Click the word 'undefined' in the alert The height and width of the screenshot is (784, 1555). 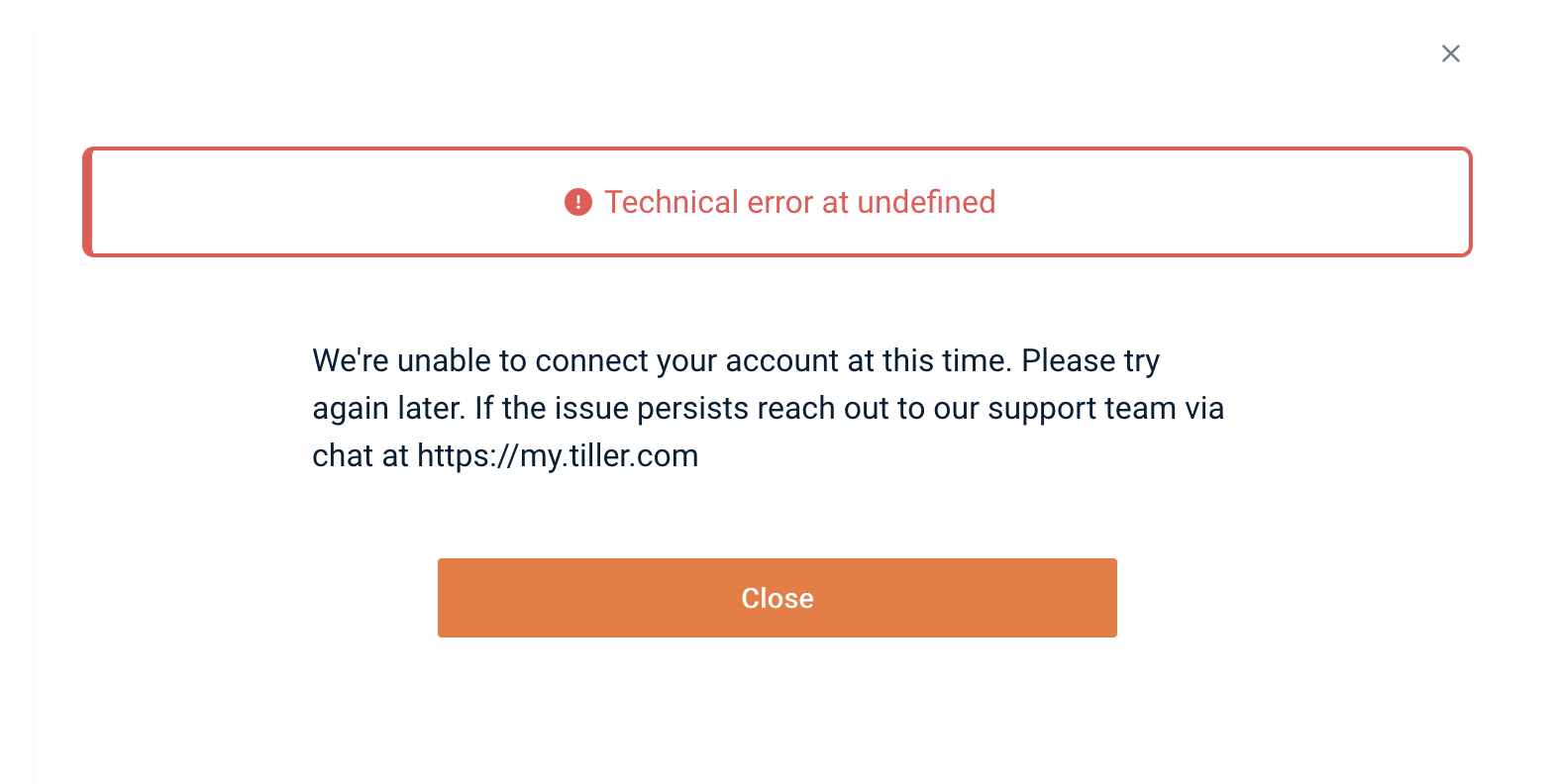pyautogui.click(x=926, y=202)
